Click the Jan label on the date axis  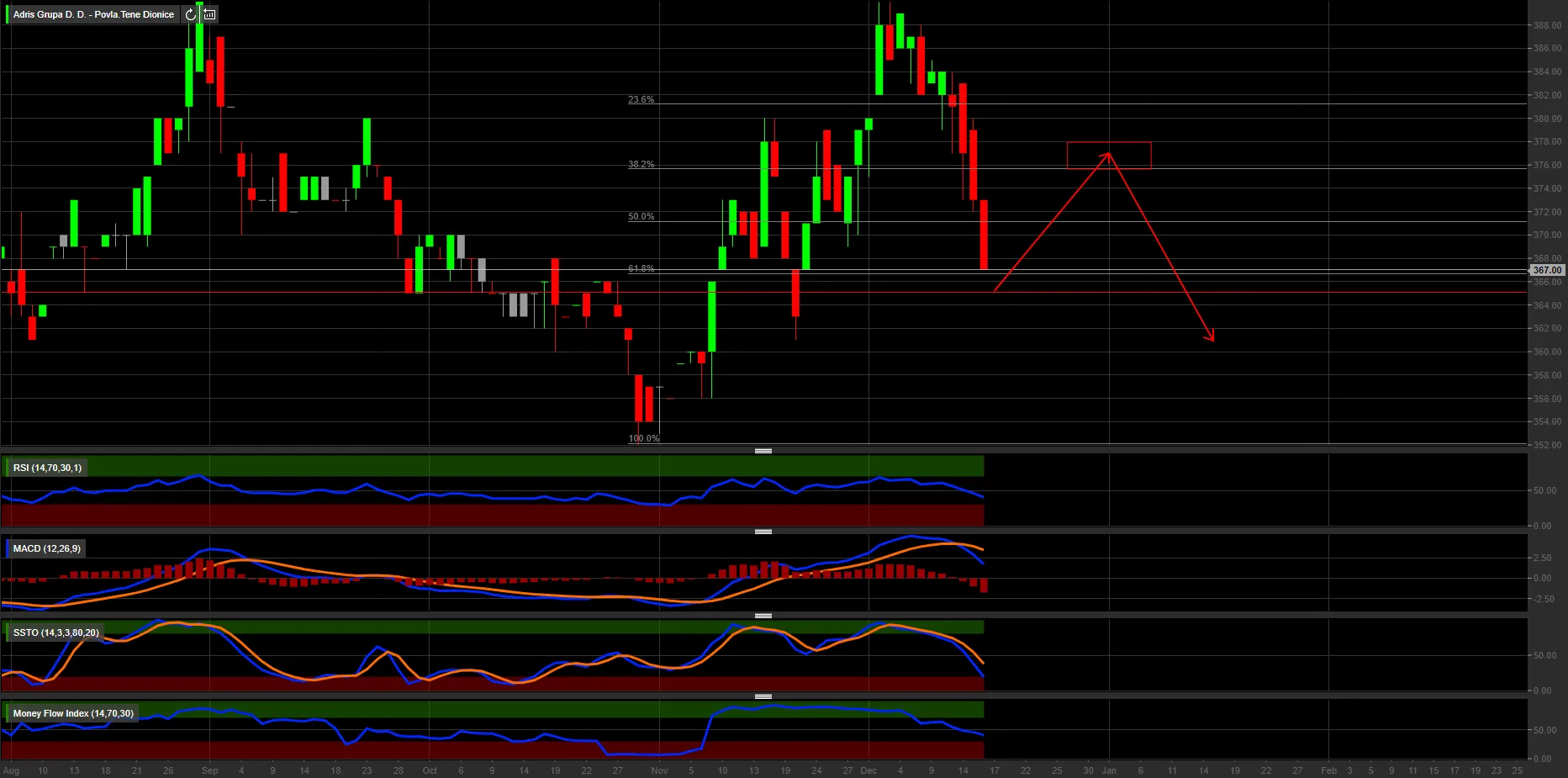coord(1109,770)
